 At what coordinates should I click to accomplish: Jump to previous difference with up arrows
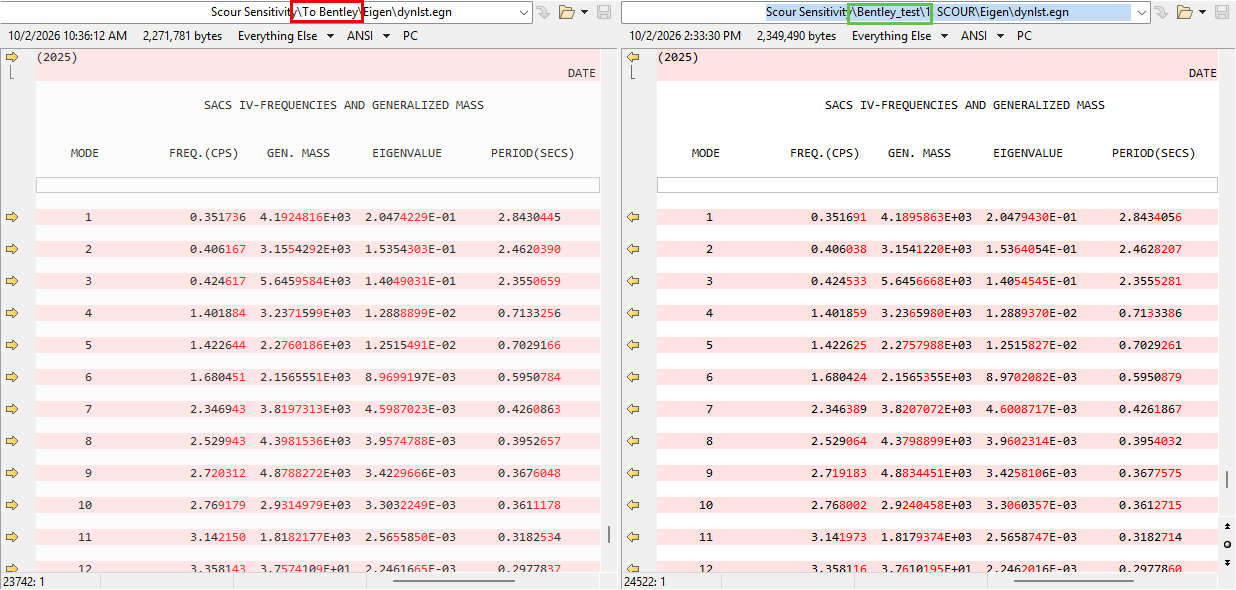(x=1227, y=526)
